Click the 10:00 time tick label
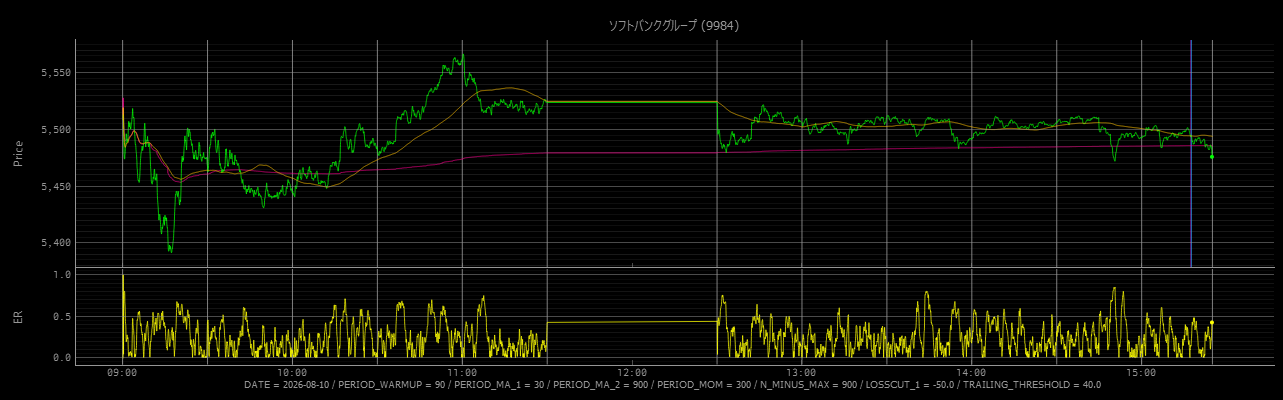Image resolution: width=1283 pixels, height=400 pixels. (292, 373)
